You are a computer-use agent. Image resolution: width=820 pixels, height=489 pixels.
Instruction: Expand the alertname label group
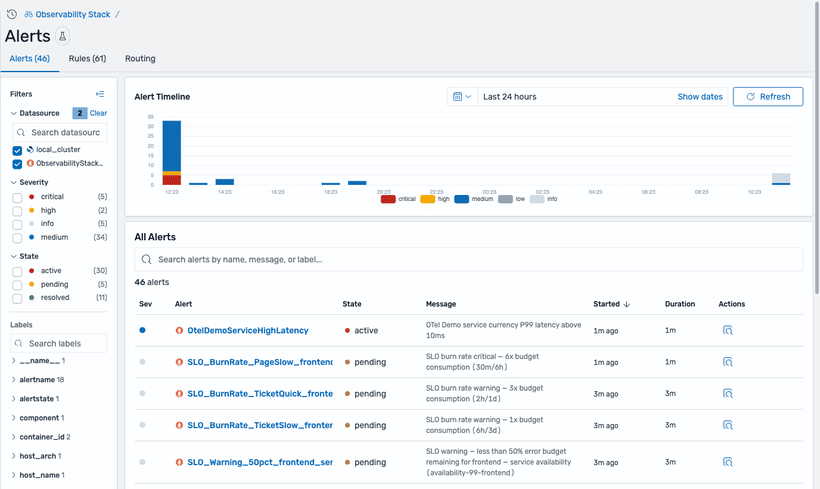tap(13, 380)
